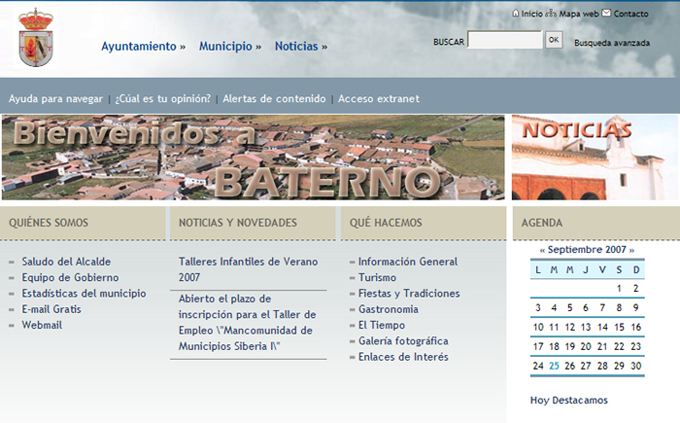This screenshot has height=423, width=680.
Task: Open Busqueda avanzada link
Action: 611,43
